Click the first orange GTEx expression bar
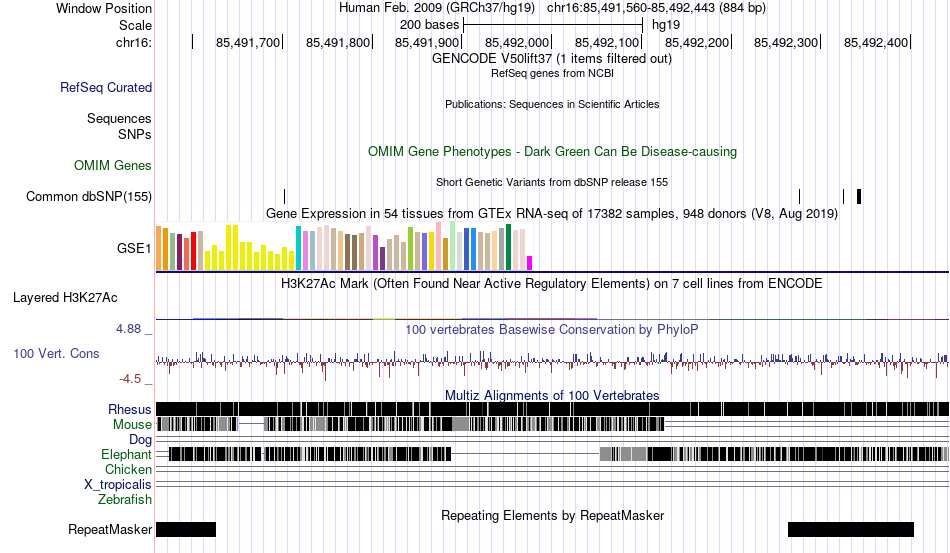 159,248
